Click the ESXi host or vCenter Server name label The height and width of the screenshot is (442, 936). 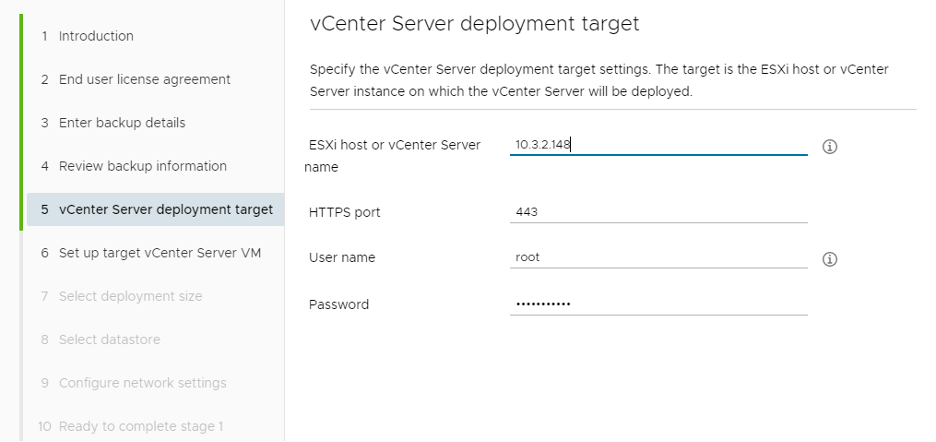pyautogui.click(x=394, y=146)
